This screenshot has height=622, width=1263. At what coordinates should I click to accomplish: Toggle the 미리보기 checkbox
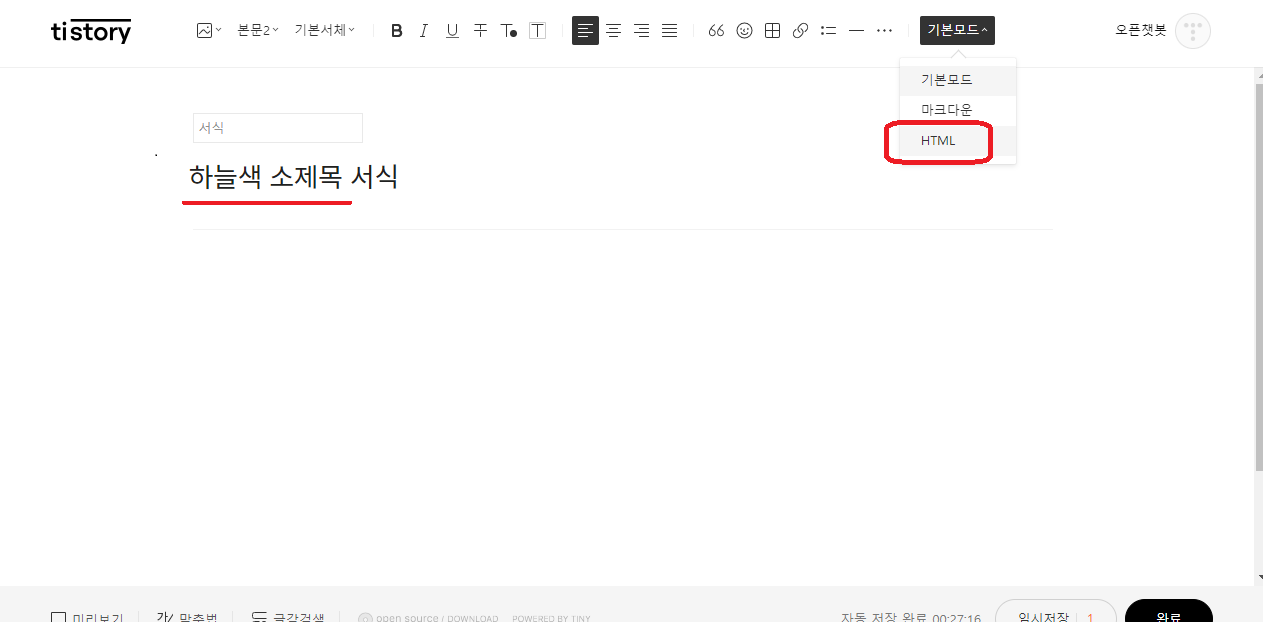(59, 619)
